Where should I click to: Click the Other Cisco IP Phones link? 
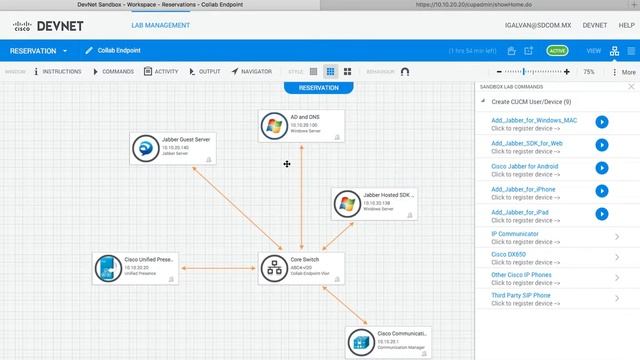tap(521, 275)
